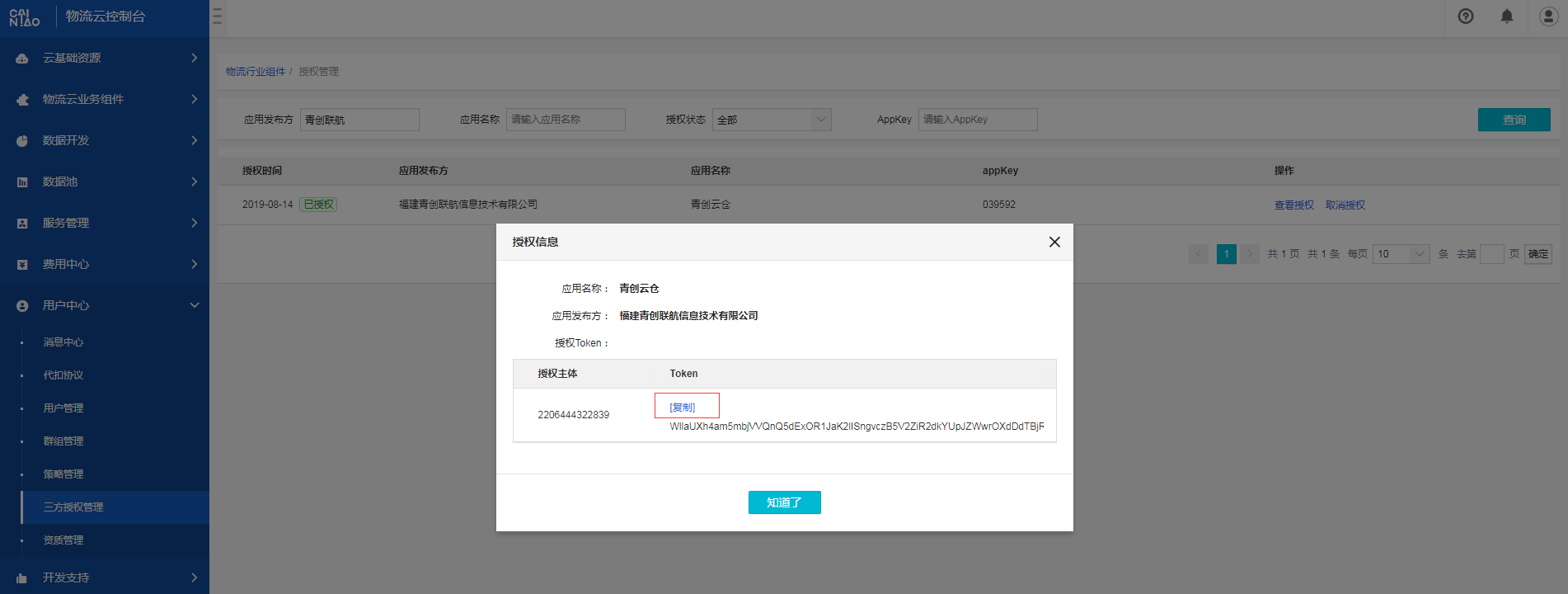Click the AppKey input field
The height and width of the screenshot is (594, 1568).
tap(977, 120)
